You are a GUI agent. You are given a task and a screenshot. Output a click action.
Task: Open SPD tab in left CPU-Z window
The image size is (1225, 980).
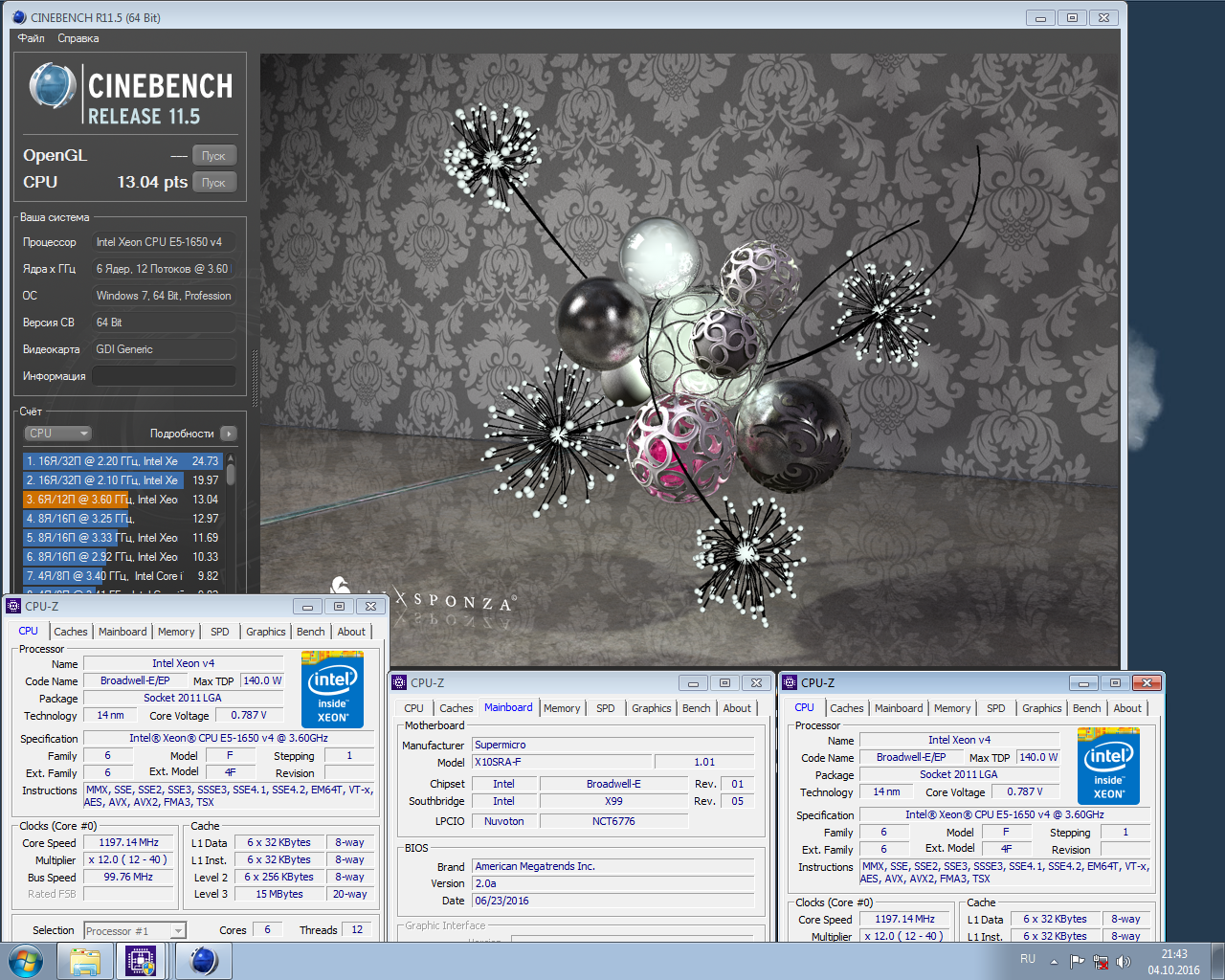pos(220,632)
